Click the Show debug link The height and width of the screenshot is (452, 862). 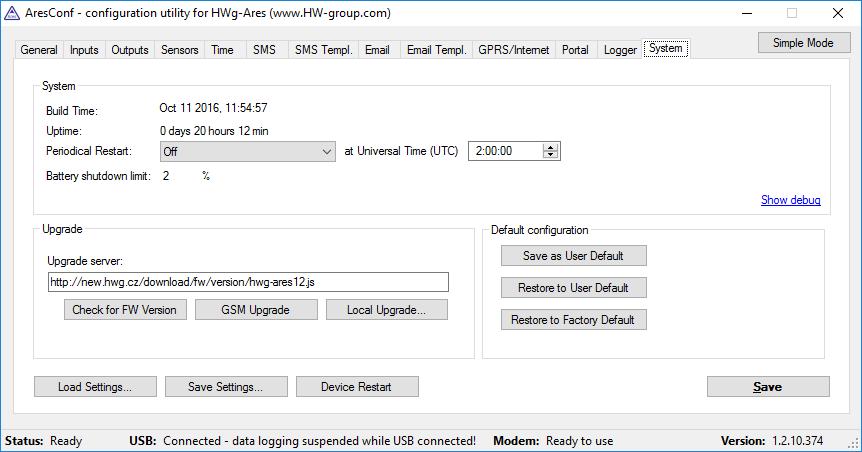point(791,200)
